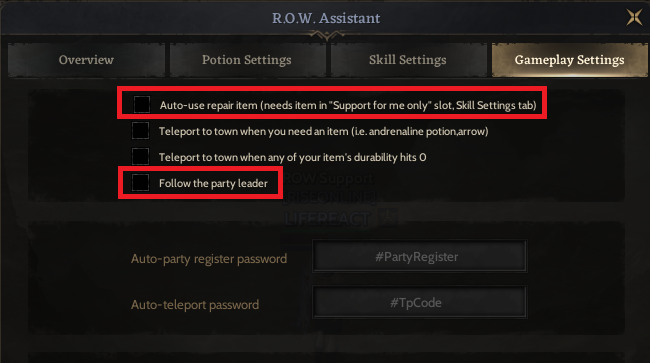The width and height of the screenshot is (650, 363).
Task: Close the R.O.W. Assistant window
Action: pos(634,17)
